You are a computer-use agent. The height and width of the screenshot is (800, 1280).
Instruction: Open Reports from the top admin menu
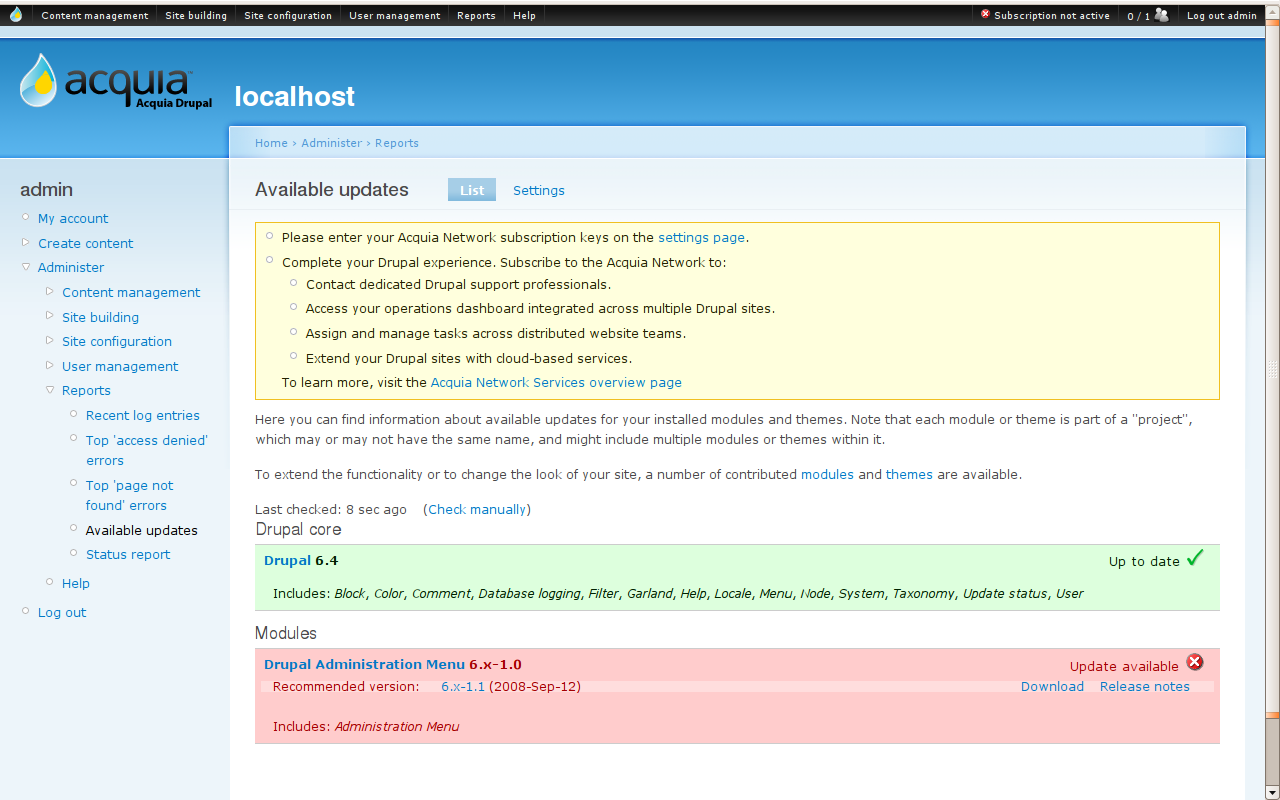[476, 15]
